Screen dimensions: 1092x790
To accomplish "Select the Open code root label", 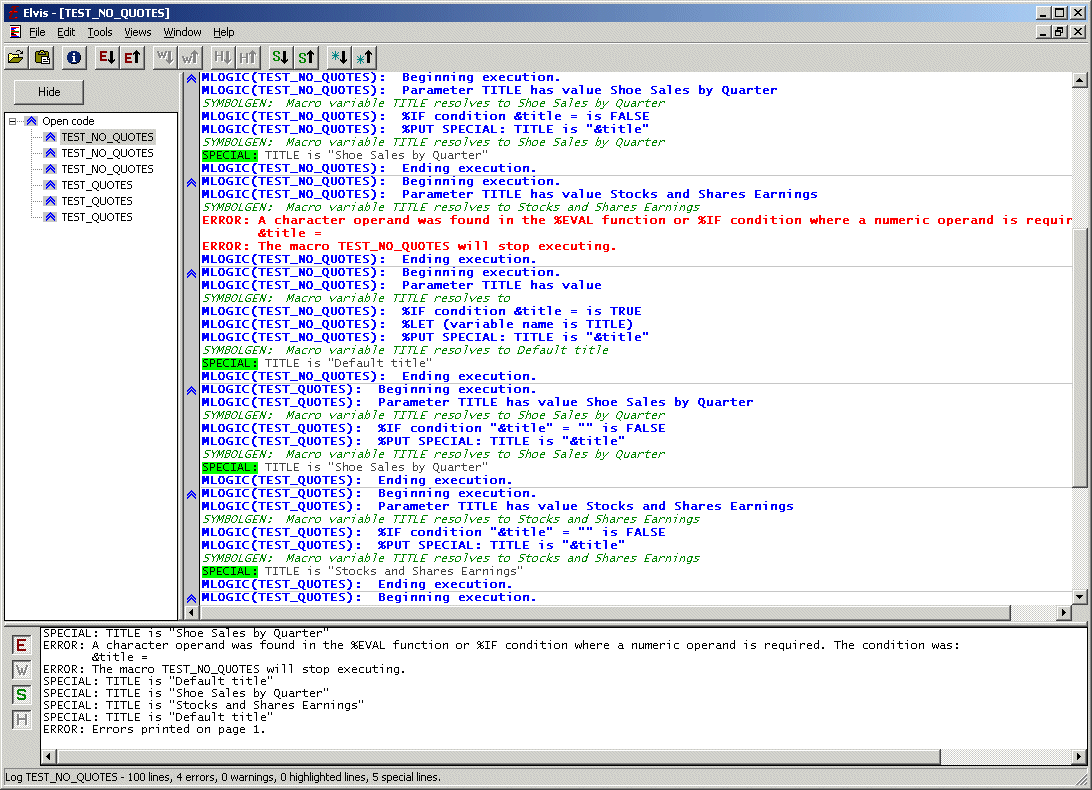I will point(68,121).
